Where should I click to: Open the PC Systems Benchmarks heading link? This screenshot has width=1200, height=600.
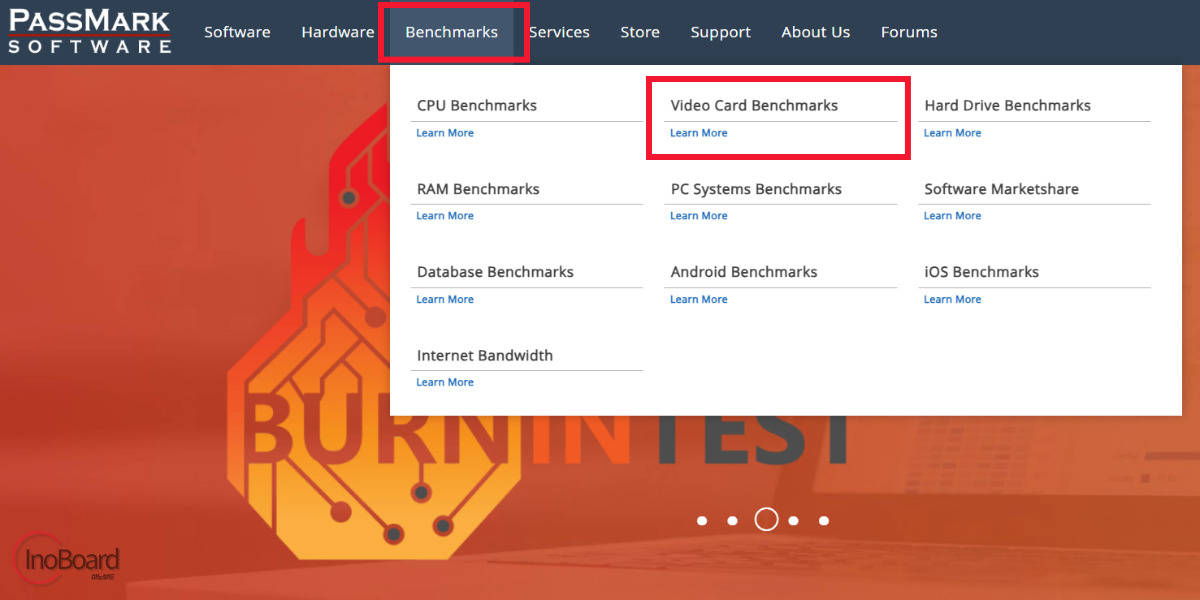756,189
